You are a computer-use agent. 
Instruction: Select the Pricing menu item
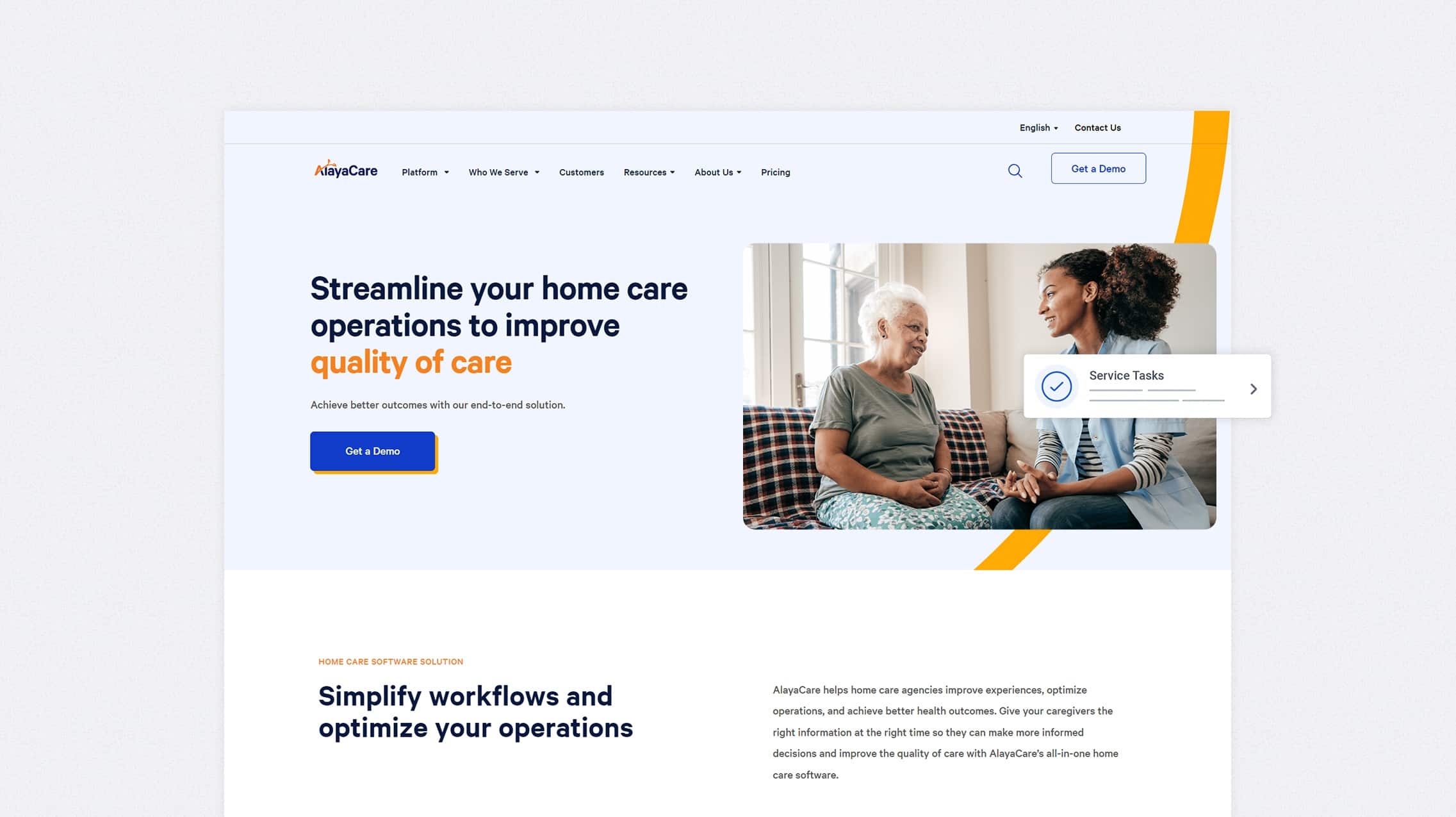(x=776, y=172)
